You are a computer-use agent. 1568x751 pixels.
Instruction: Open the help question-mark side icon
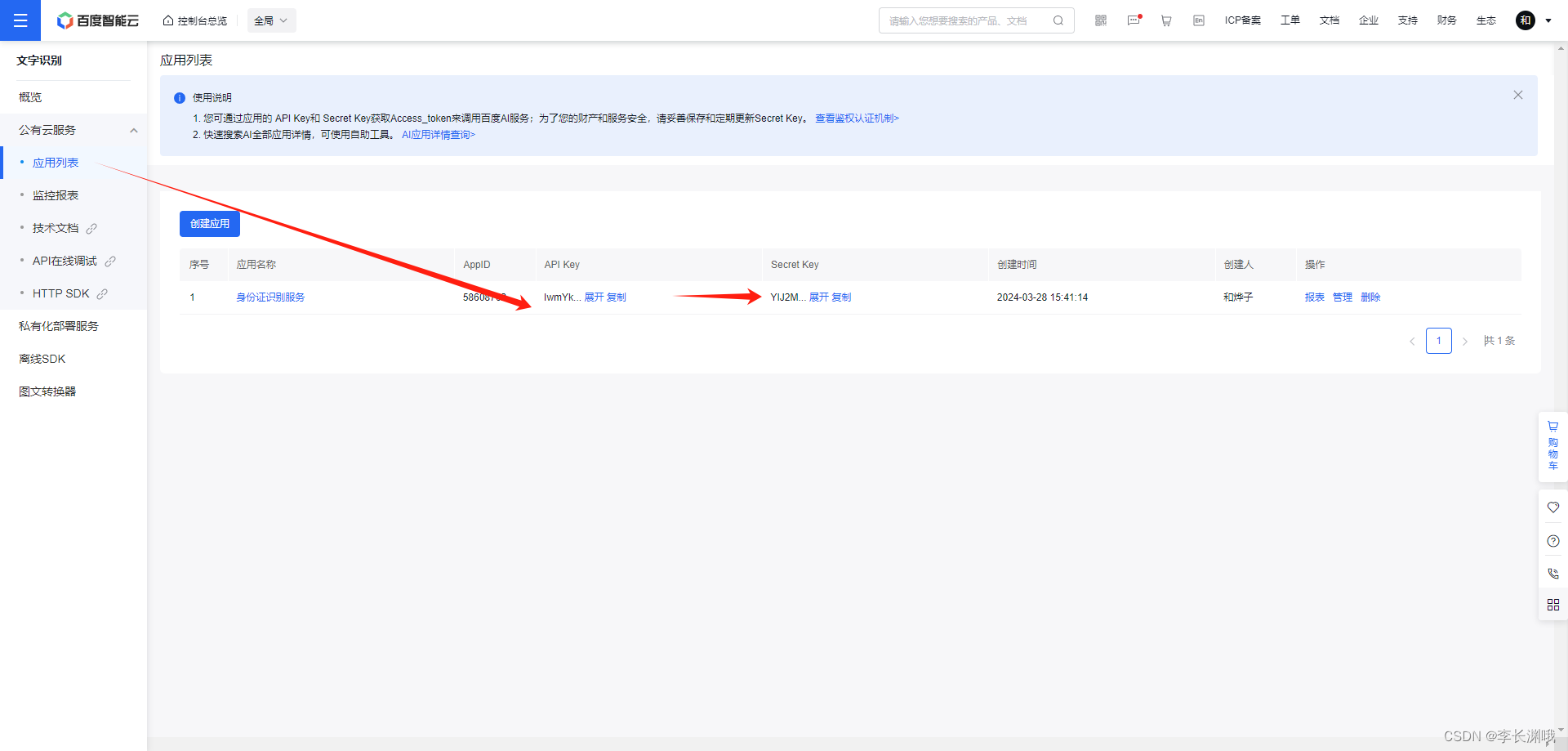pos(1553,541)
